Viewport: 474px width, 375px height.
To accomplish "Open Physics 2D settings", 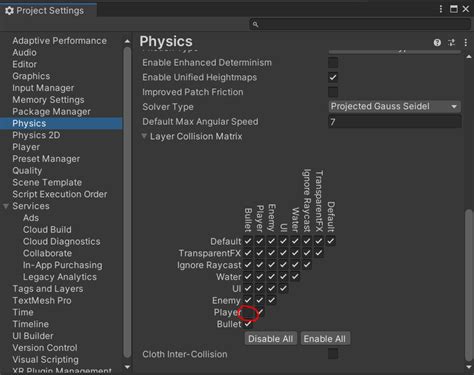I will click(x=36, y=135).
